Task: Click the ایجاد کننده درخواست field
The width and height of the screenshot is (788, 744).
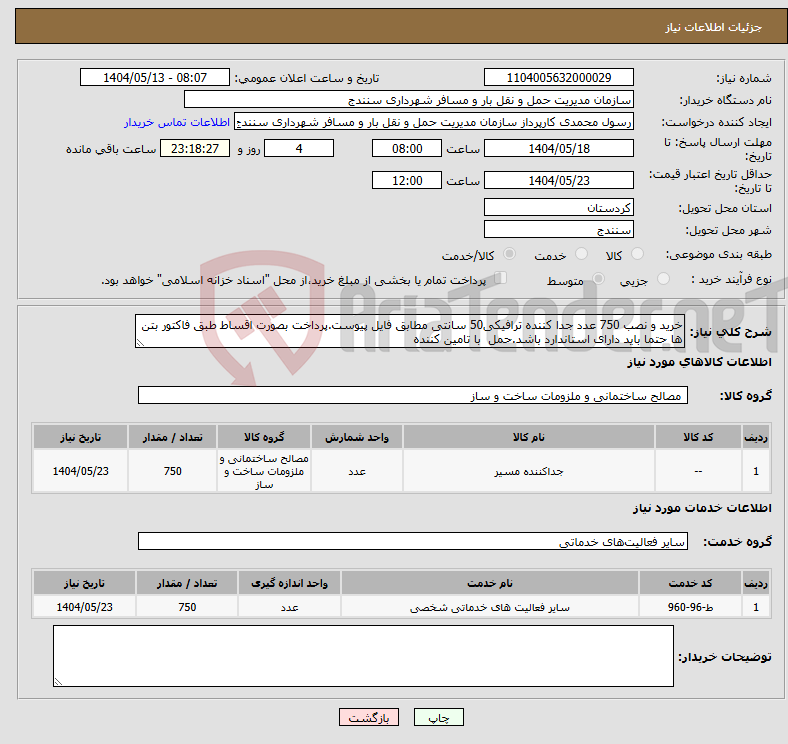Action: click(434, 122)
